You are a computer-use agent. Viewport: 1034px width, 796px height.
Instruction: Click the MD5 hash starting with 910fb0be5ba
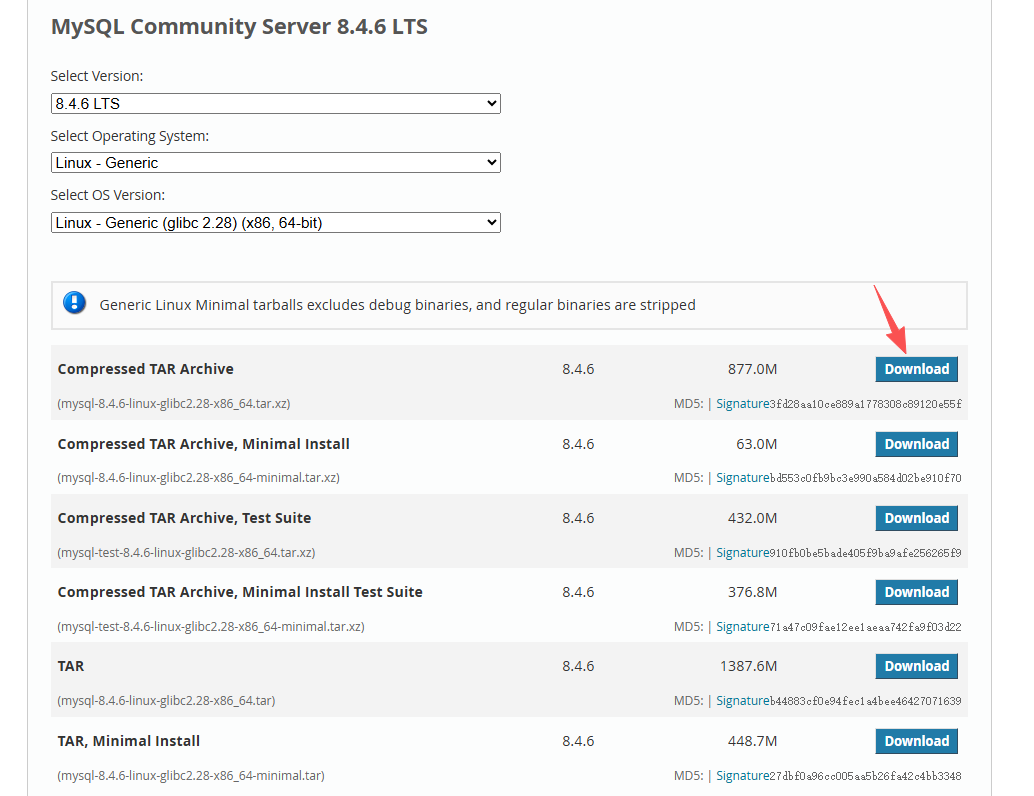point(866,553)
